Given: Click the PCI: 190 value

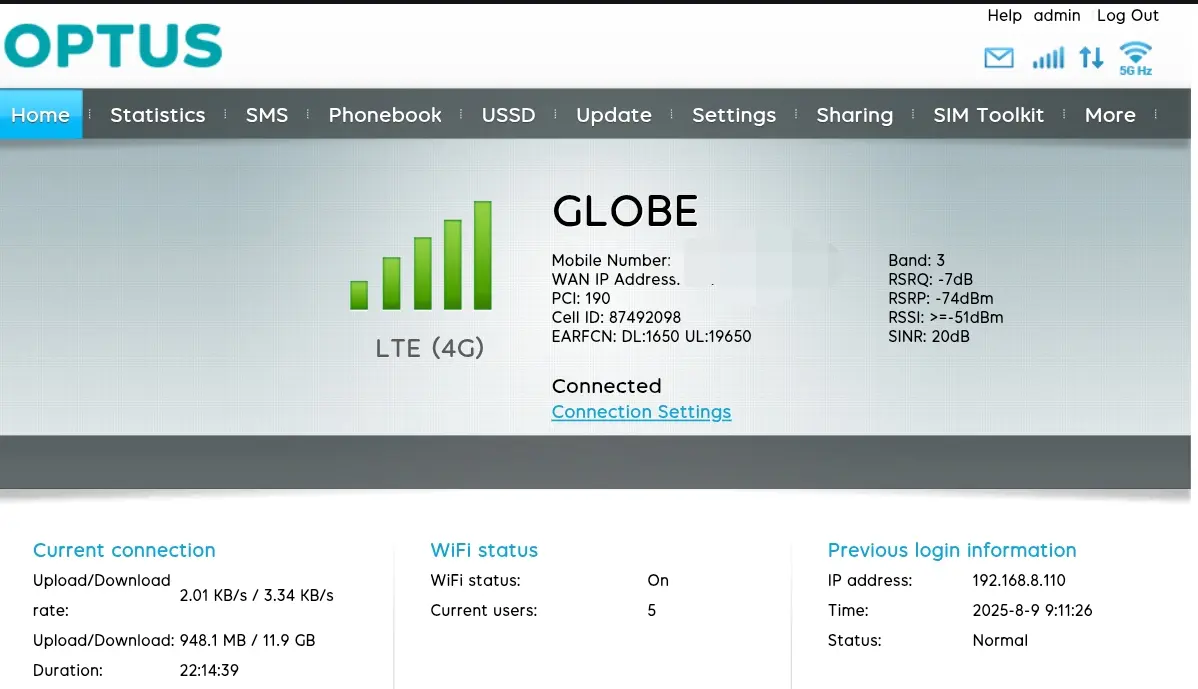Looking at the screenshot, I should click(581, 298).
